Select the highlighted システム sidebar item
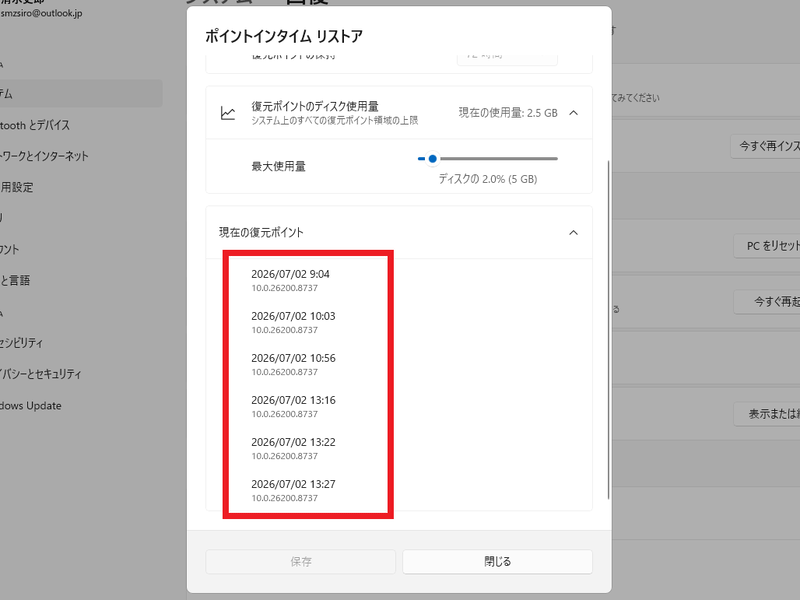Viewport: 800px width, 600px height. point(81,93)
